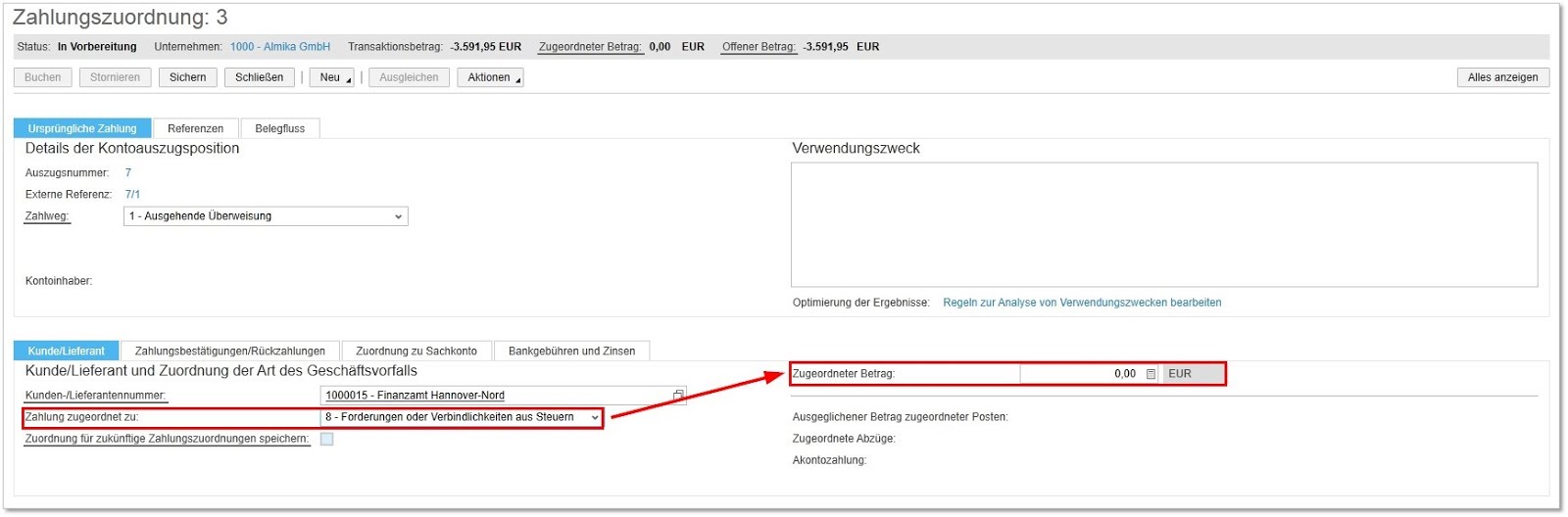Expand the Neu menu button
The width and height of the screenshot is (1568, 517).
(332, 77)
